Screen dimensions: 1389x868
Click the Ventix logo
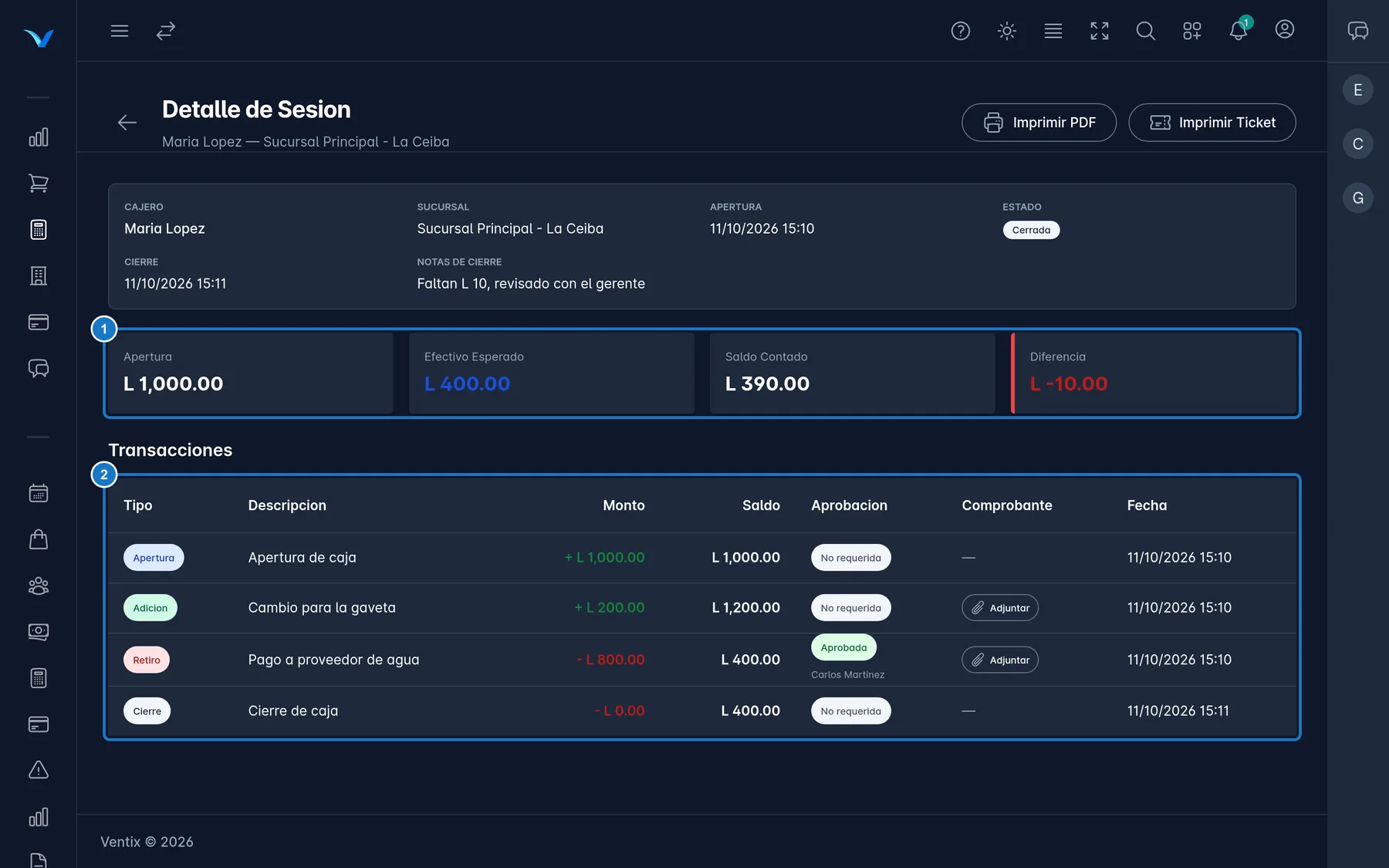(39, 37)
